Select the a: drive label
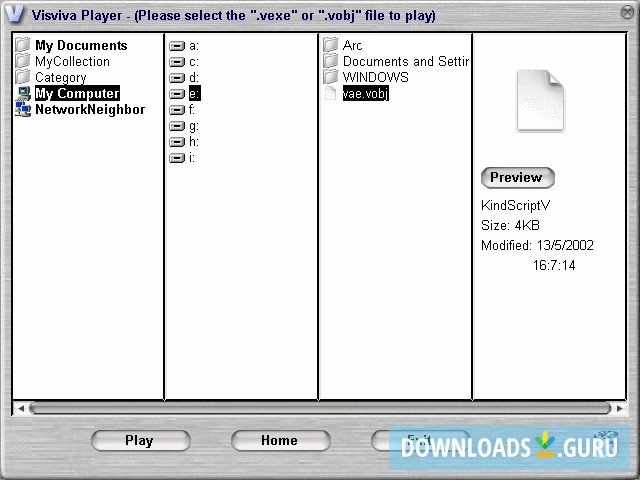Screen dimensions: 640x480 [194, 46]
